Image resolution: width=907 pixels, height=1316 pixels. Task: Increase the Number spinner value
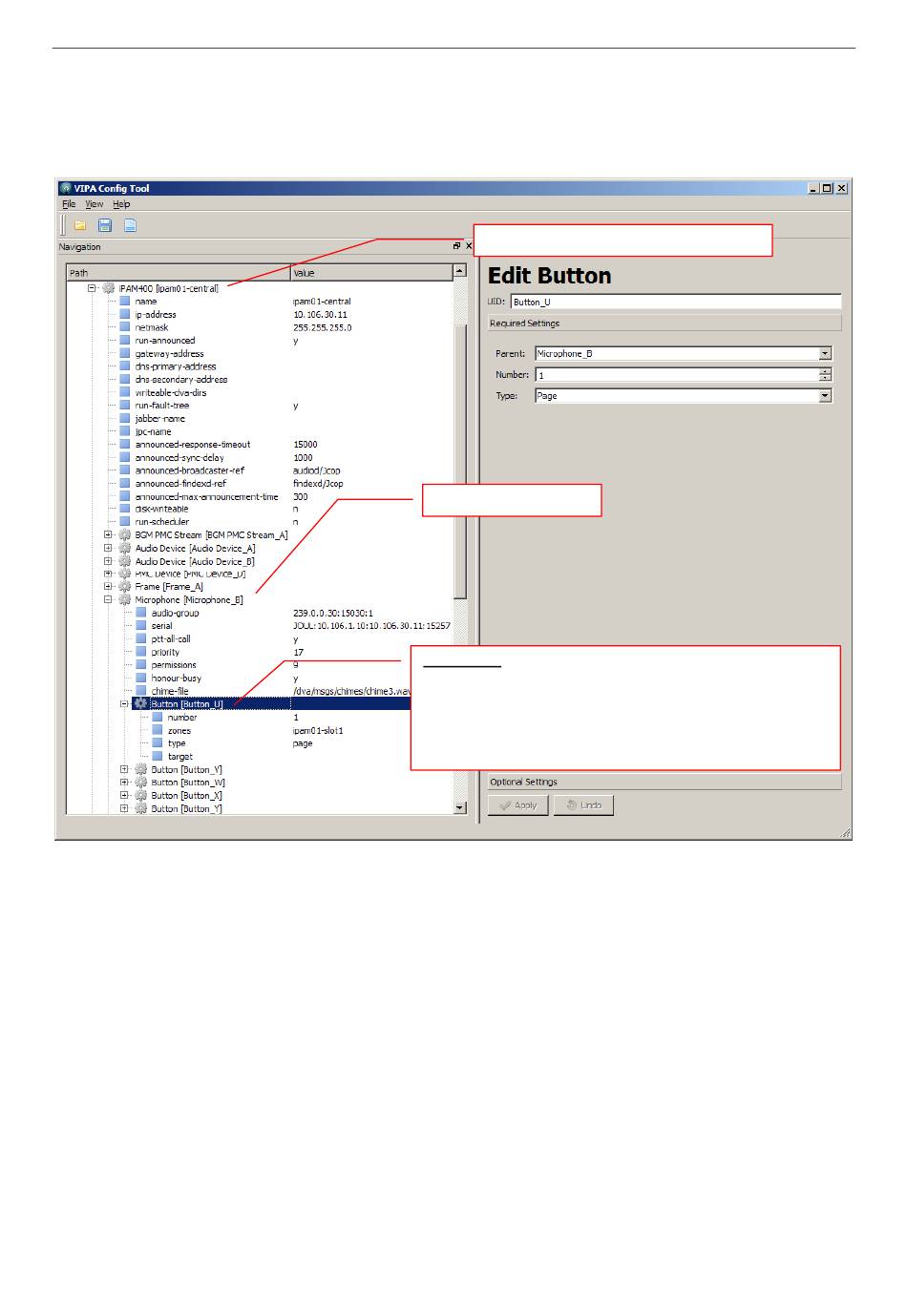pyautogui.click(x=826, y=371)
